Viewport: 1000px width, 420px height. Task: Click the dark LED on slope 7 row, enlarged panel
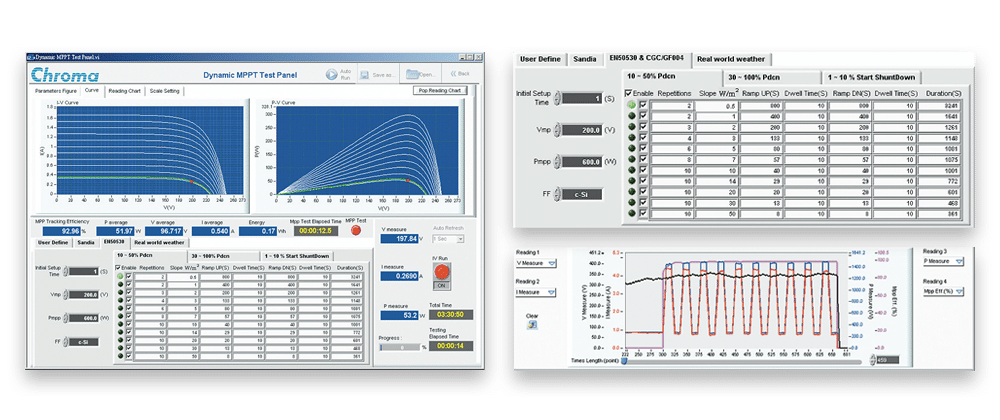coord(632,159)
